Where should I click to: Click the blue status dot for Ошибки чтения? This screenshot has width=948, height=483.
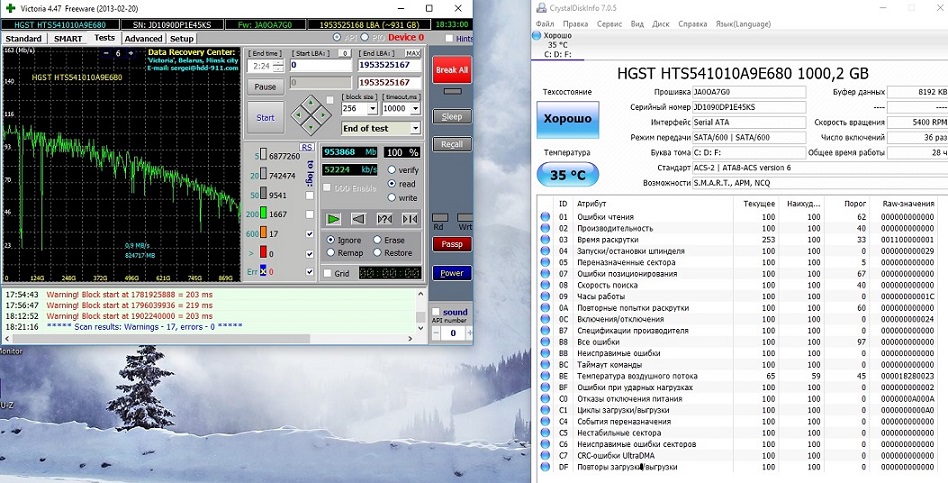(545, 217)
